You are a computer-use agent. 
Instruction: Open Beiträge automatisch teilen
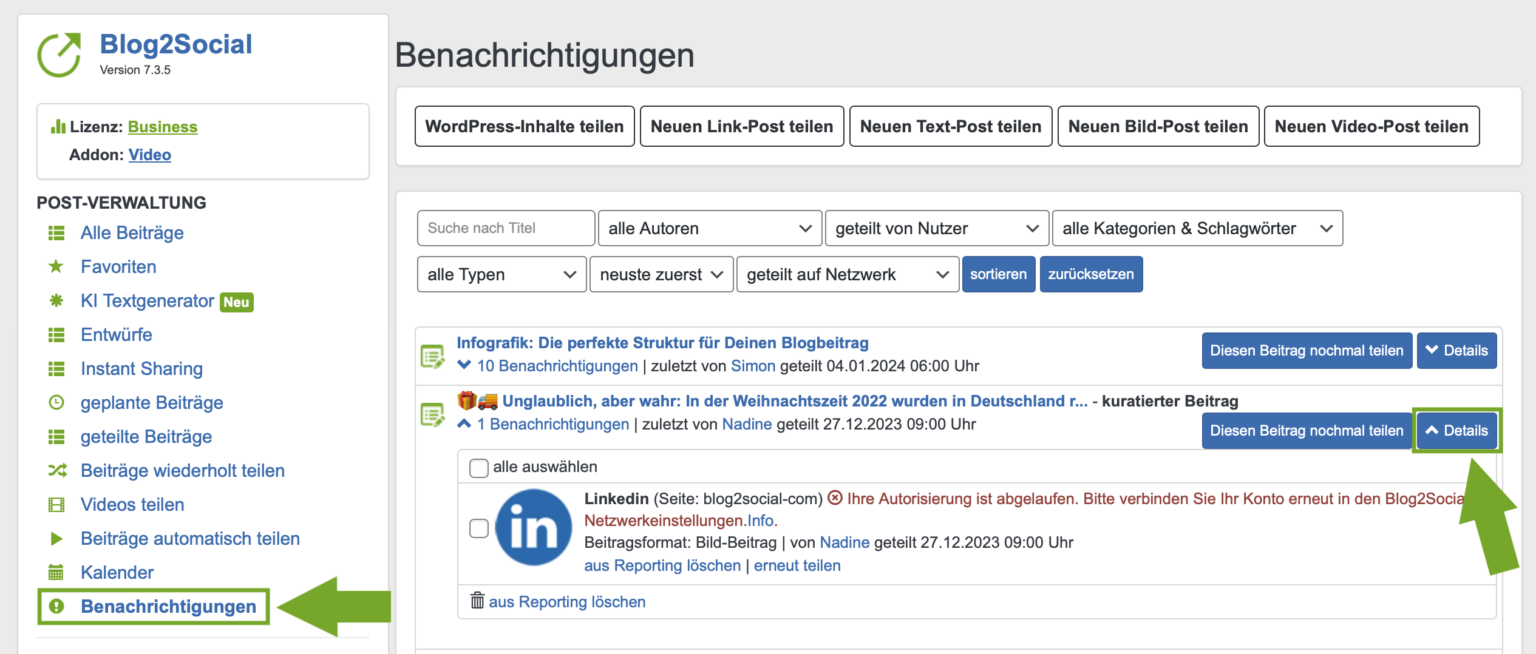pyautogui.click(x=190, y=539)
